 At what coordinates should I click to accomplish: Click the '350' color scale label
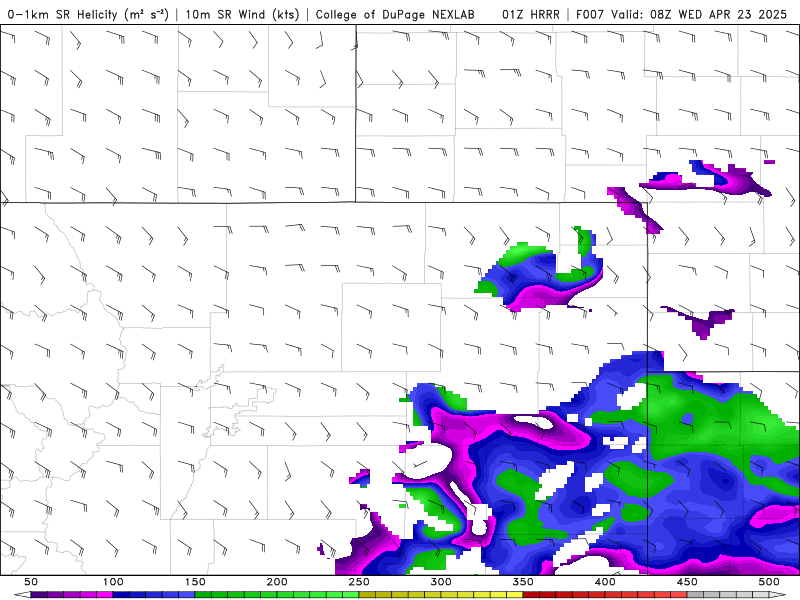[523, 582]
